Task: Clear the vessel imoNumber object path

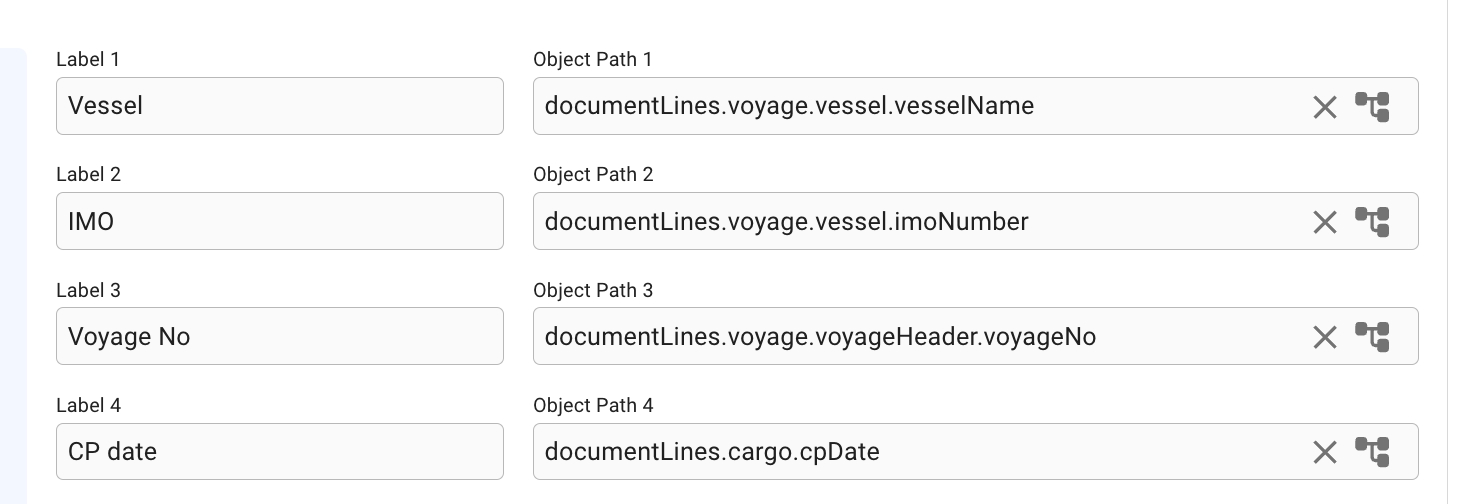Action: tap(1324, 222)
